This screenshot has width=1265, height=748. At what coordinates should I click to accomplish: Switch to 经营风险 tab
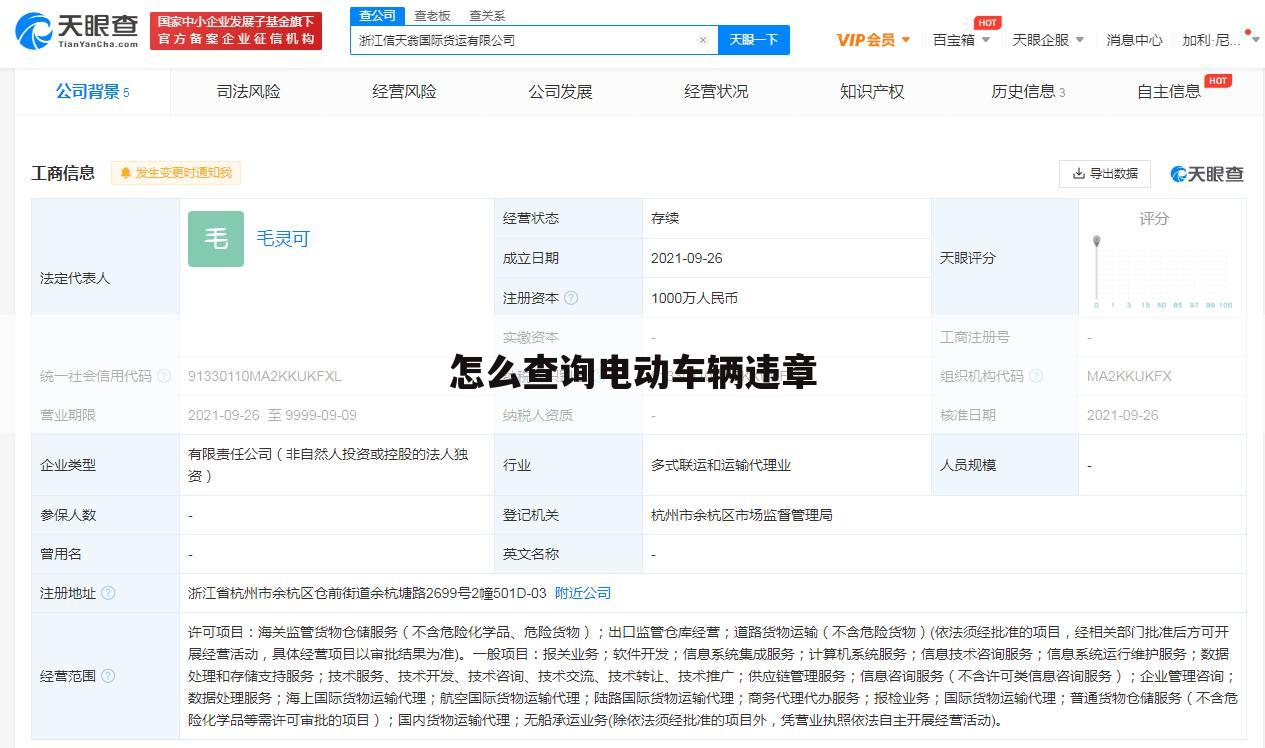click(x=404, y=91)
